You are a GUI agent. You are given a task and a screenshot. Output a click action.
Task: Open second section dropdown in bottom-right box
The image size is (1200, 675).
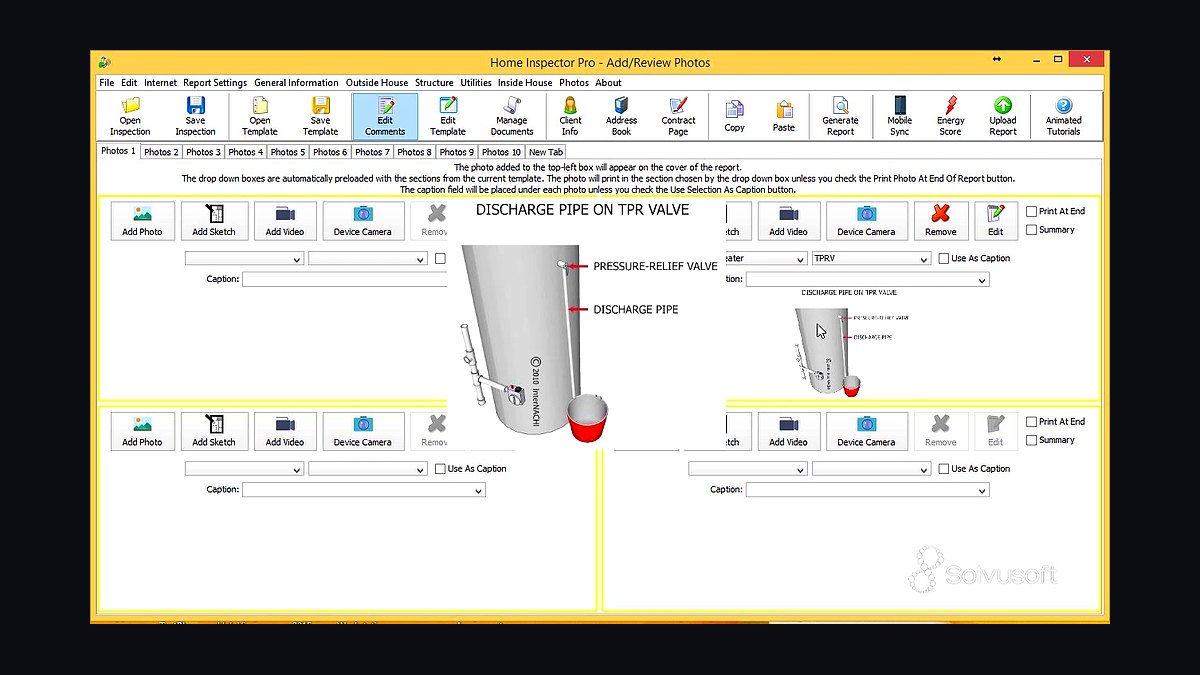pos(871,469)
